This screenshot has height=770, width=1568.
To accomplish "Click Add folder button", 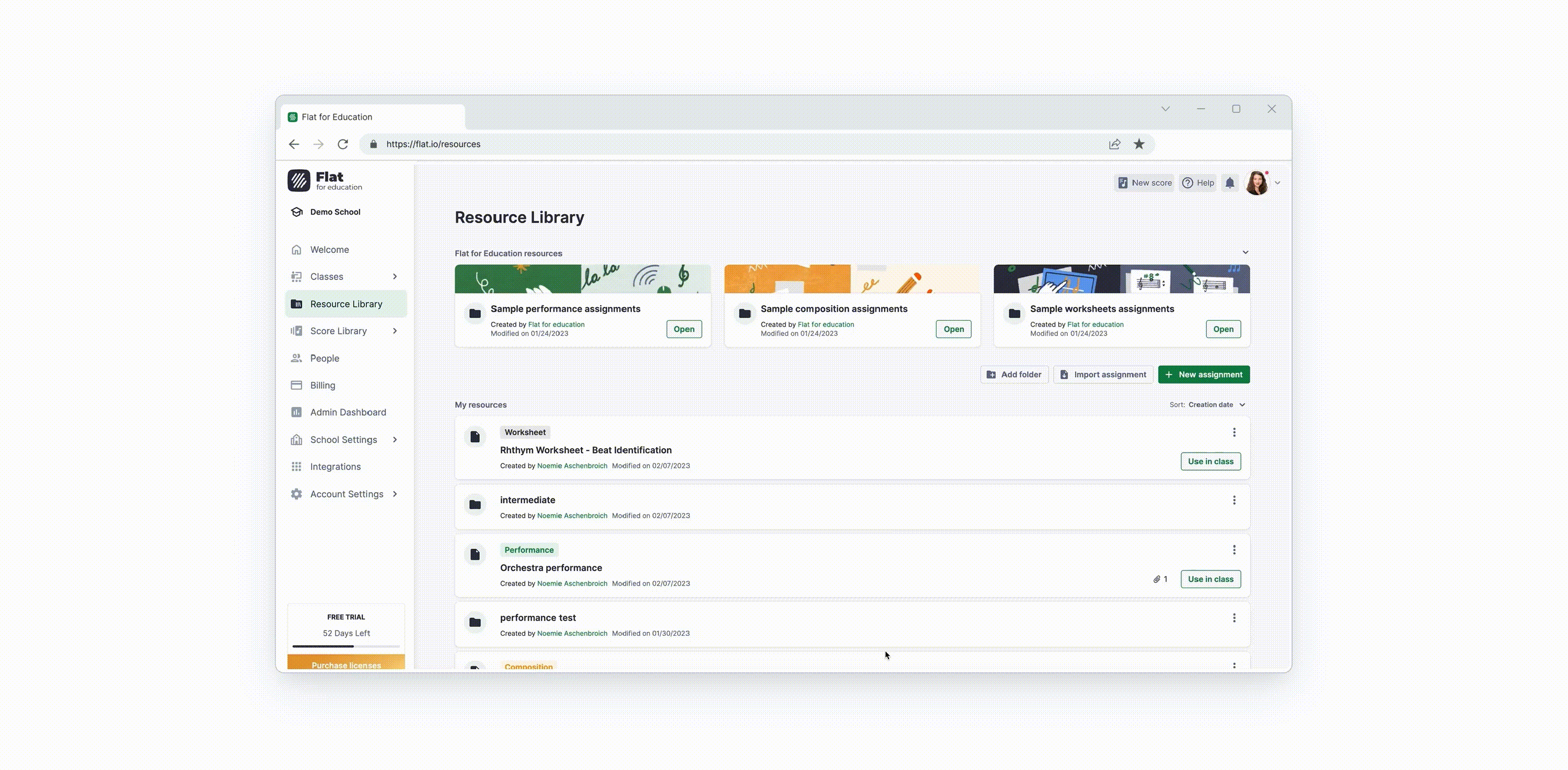I will pyautogui.click(x=1014, y=375).
